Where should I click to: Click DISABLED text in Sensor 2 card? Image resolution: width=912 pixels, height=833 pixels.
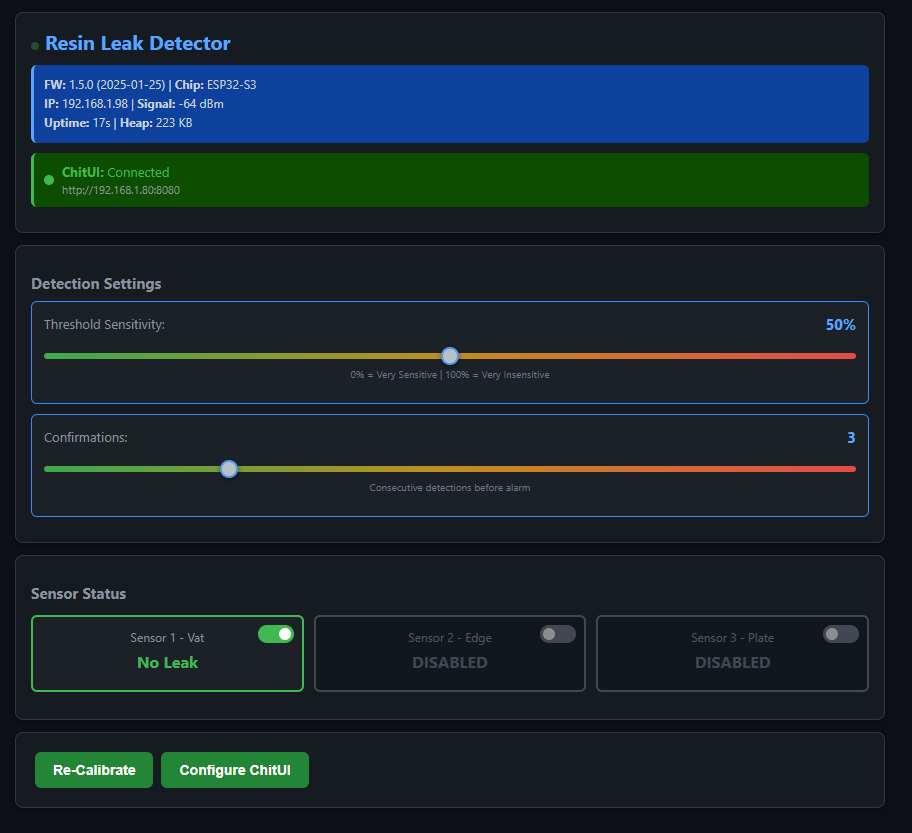coord(450,663)
